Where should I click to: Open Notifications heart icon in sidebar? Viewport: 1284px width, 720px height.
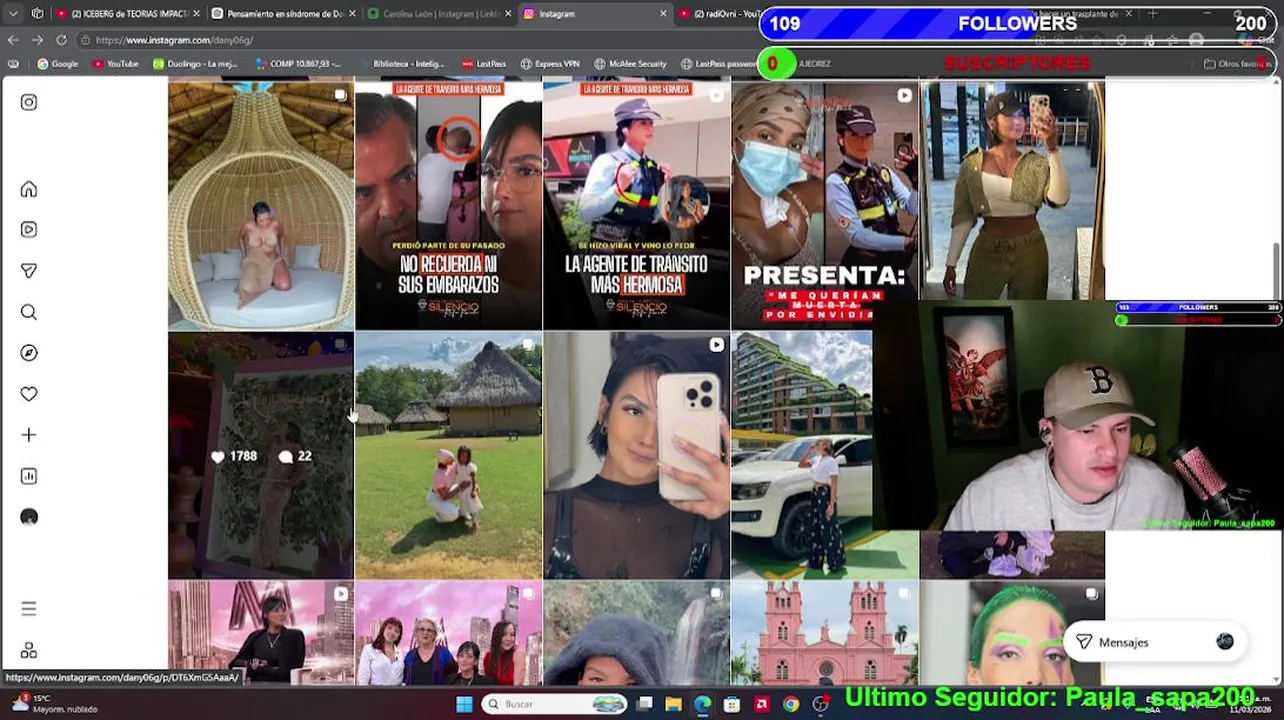pyautogui.click(x=29, y=394)
